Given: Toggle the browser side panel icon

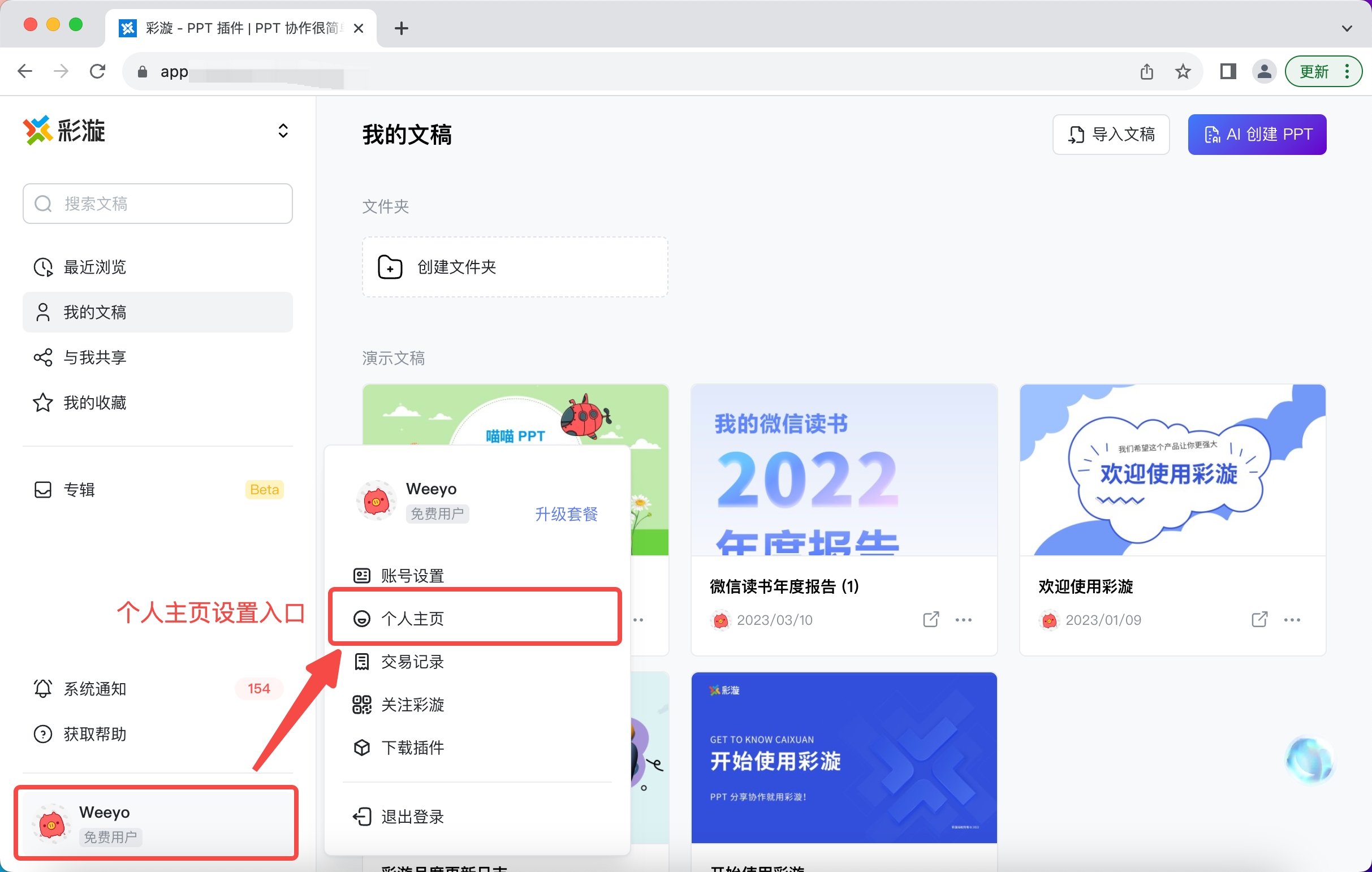Looking at the screenshot, I should coord(1228,71).
